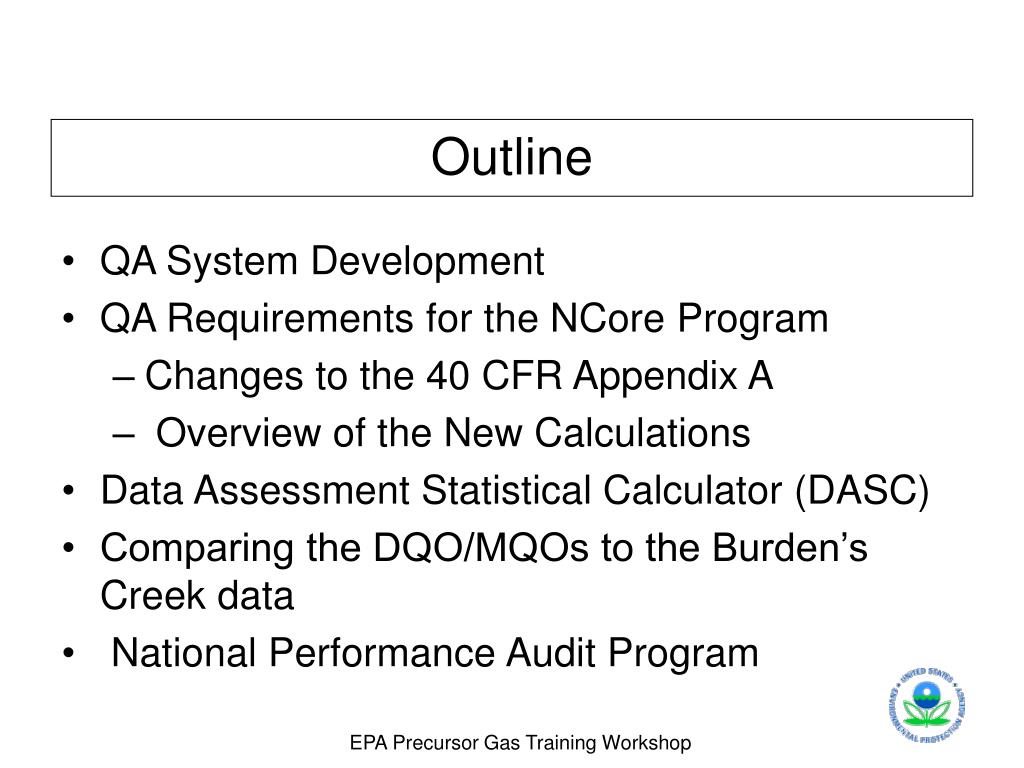Select QA Requirements for the NCore Program

pos(464,320)
